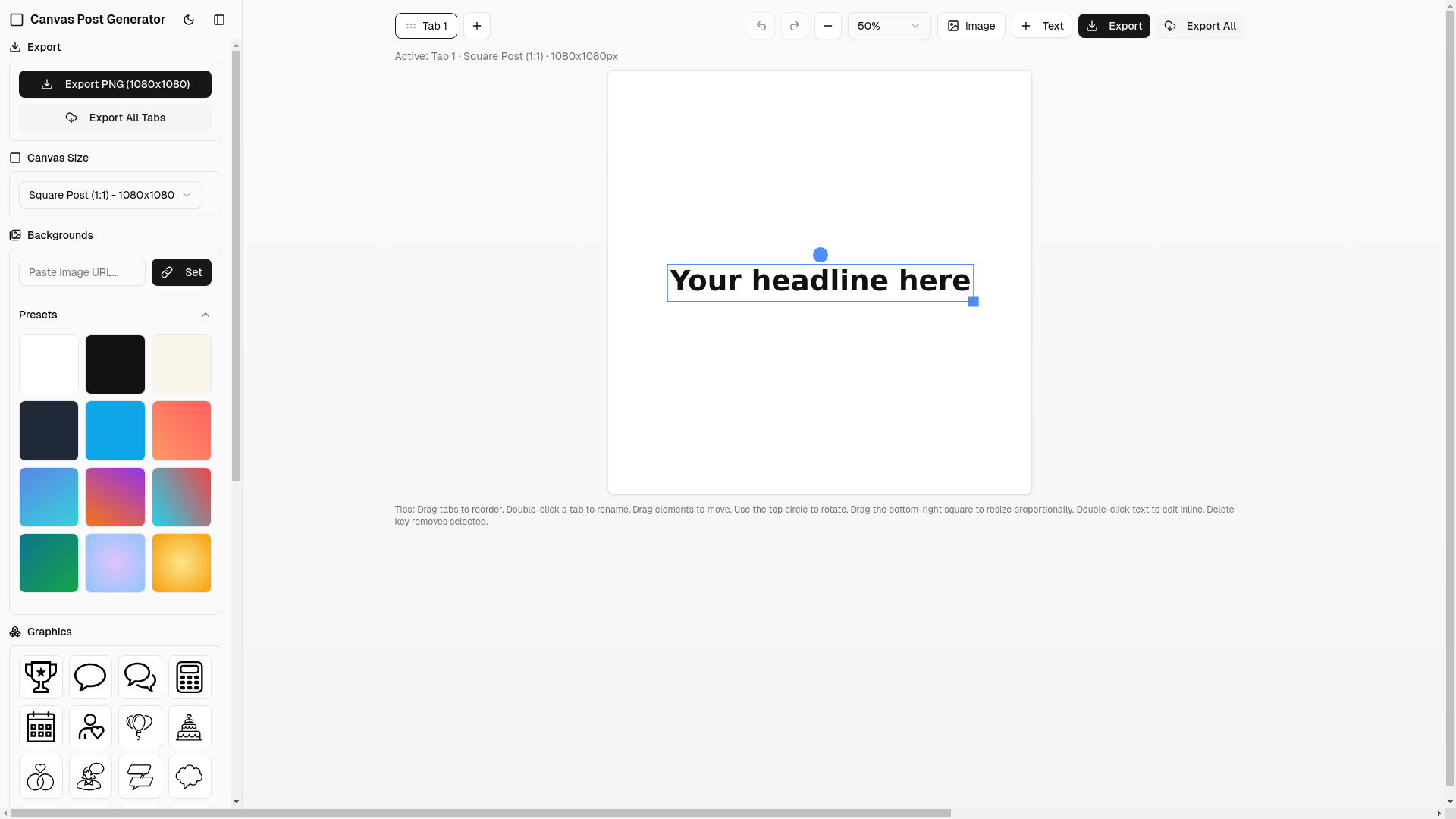Image resolution: width=1456 pixels, height=819 pixels.
Task: Click the Active: Tab 1 status text
Action: point(506,56)
